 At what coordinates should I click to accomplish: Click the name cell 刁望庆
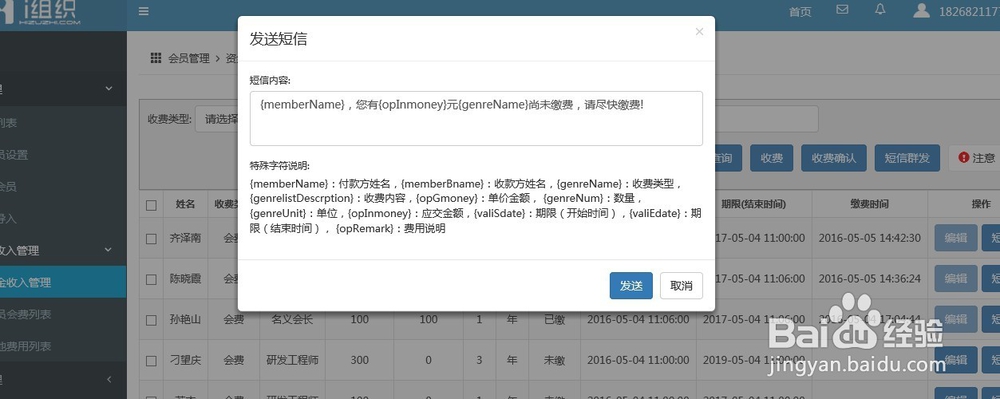186,360
